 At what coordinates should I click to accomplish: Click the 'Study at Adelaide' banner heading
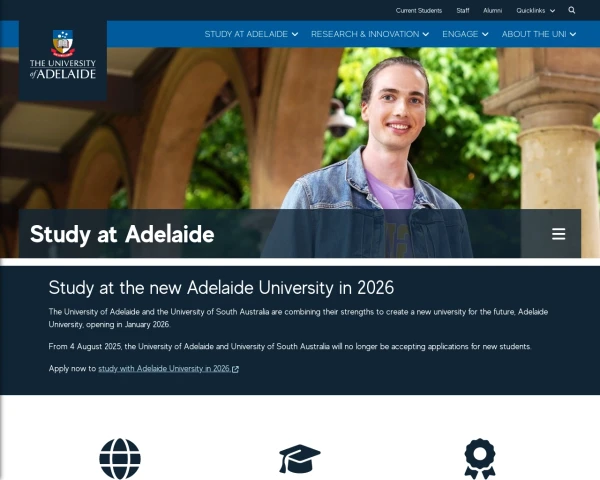122,234
